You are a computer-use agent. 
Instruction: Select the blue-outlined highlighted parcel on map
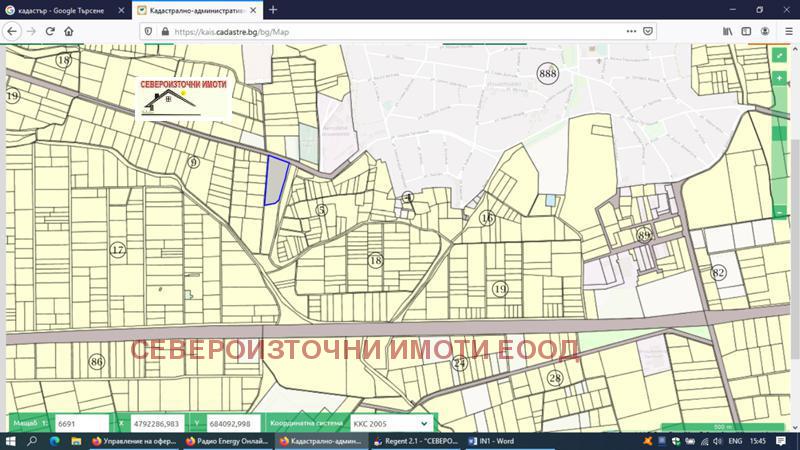(x=275, y=182)
